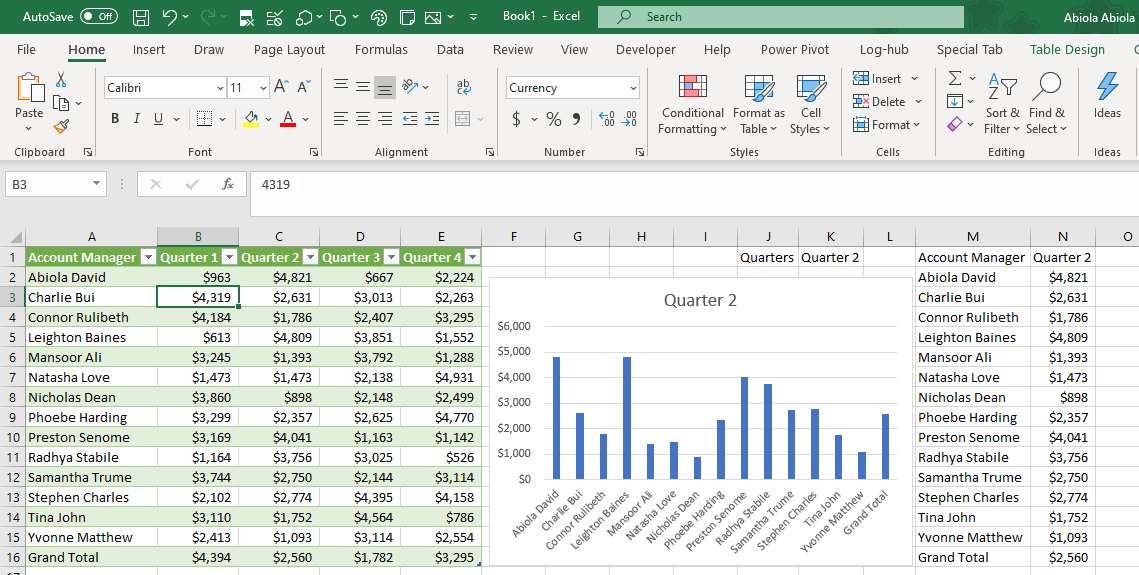This screenshot has height=575, width=1139.
Task: Decrease font size with the smaller A
Action: point(304,87)
